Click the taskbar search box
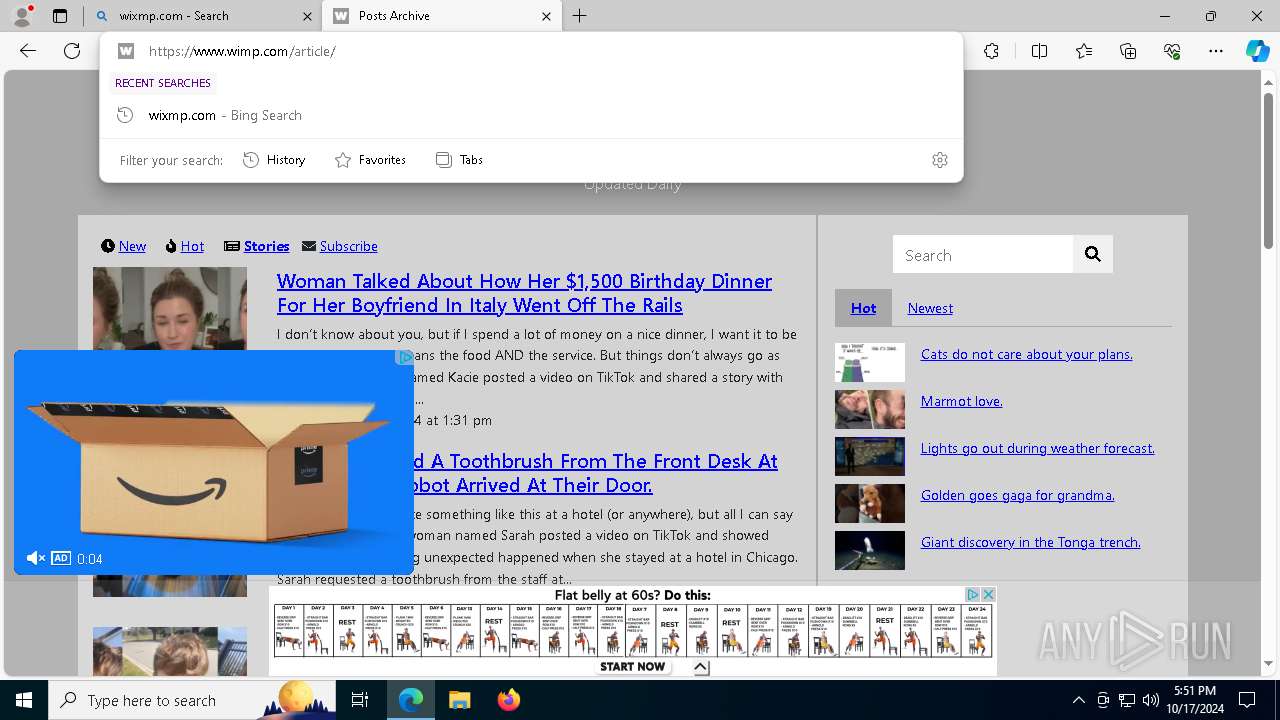Viewport: 1280px width, 720px height. coord(192,700)
